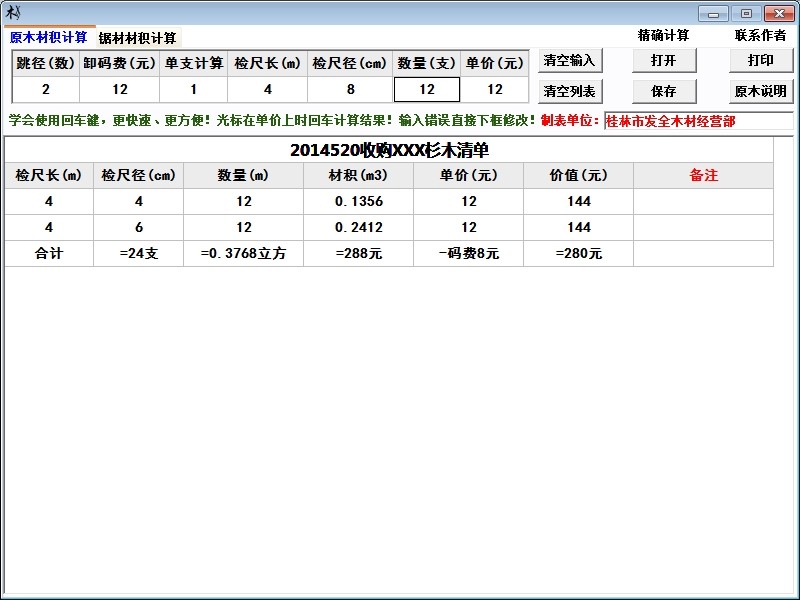The height and width of the screenshot is (600, 800).
Task: Click the 合计 row in the table
Action: point(47,255)
